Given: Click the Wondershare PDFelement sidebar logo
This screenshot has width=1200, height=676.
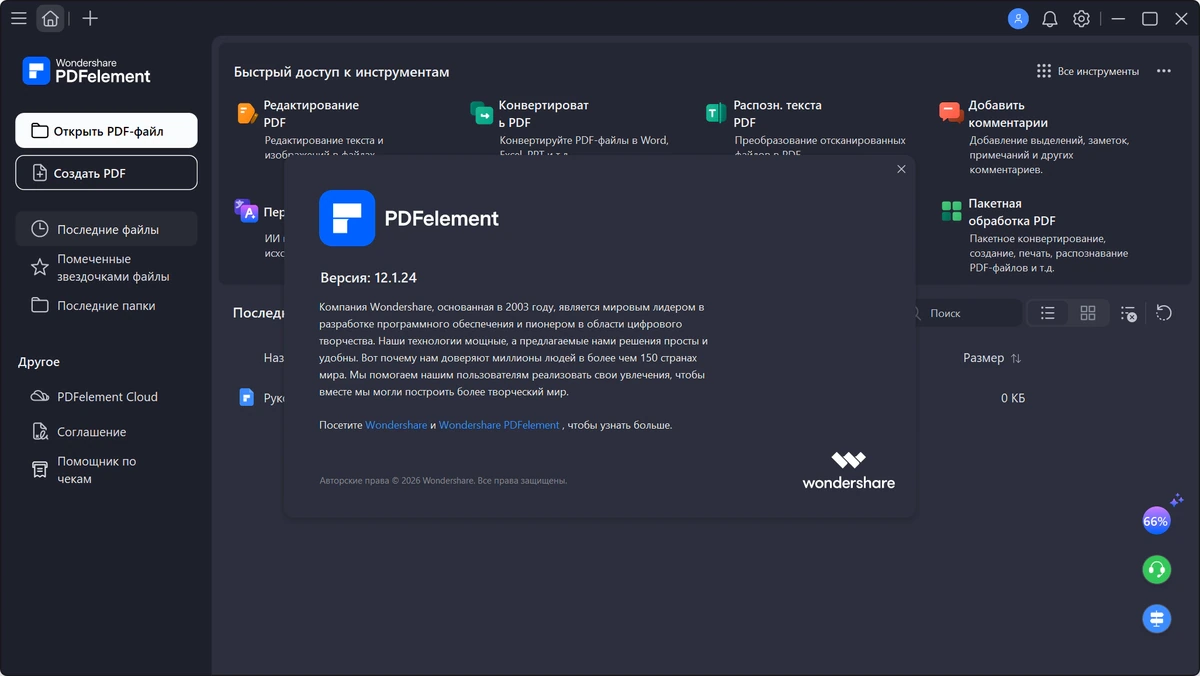Looking at the screenshot, I should pyautogui.click(x=87, y=70).
